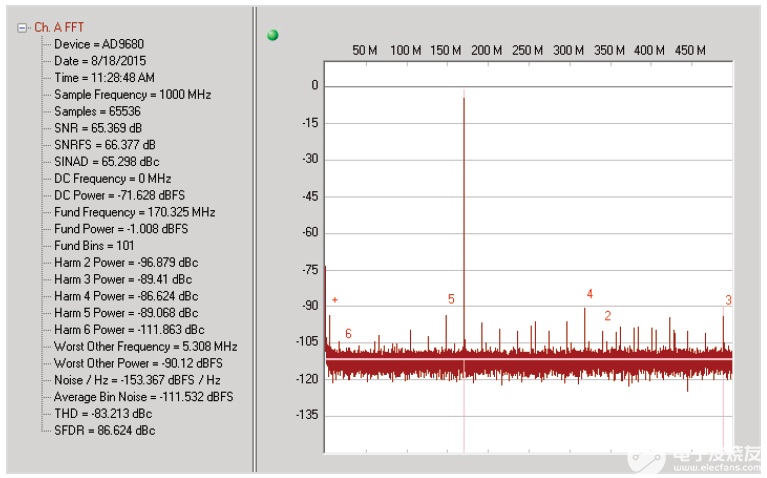The height and width of the screenshot is (478, 767).
Task: Click the SNR = 65.369 dB entry
Action: pyautogui.click(x=98, y=128)
